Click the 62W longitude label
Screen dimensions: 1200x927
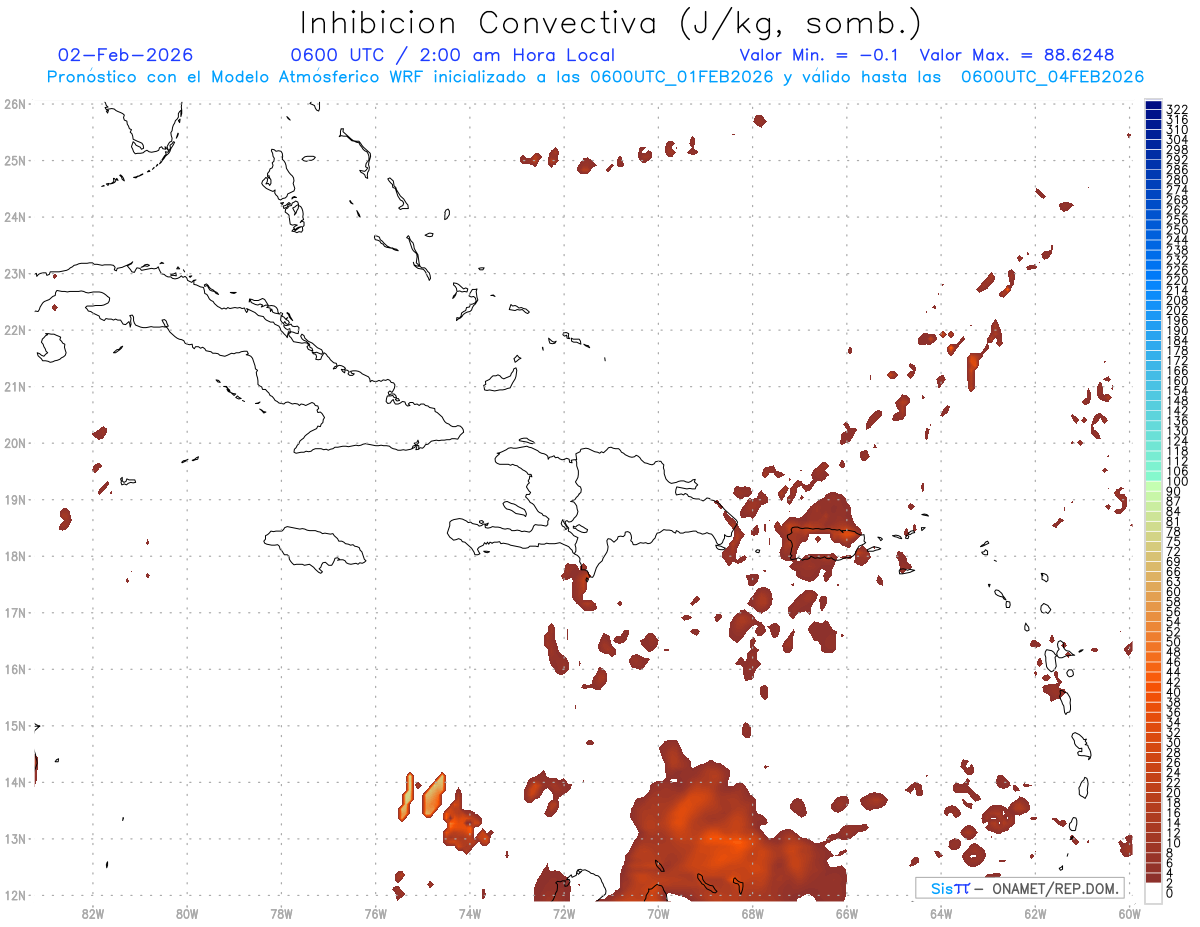(1035, 913)
